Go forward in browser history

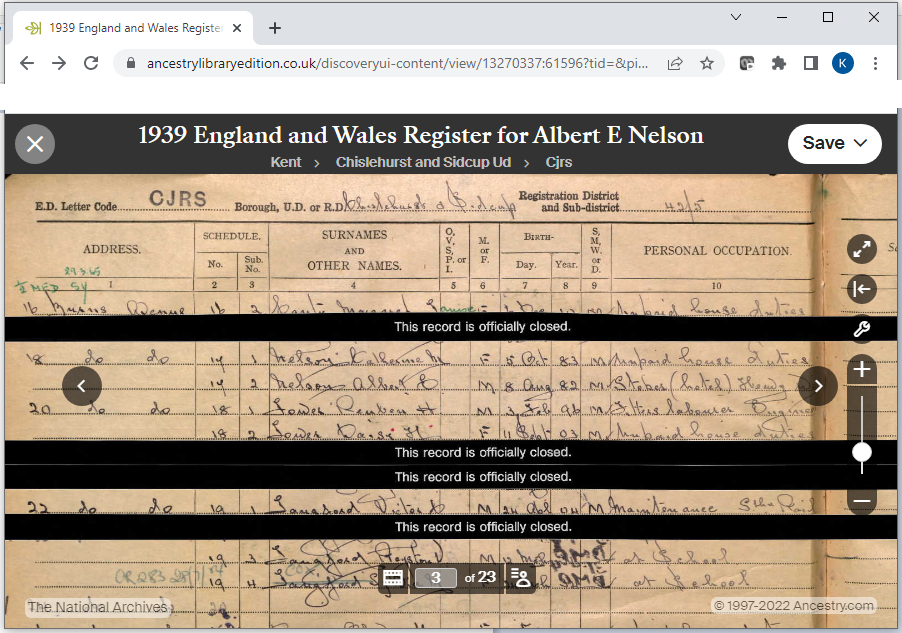[x=59, y=63]
